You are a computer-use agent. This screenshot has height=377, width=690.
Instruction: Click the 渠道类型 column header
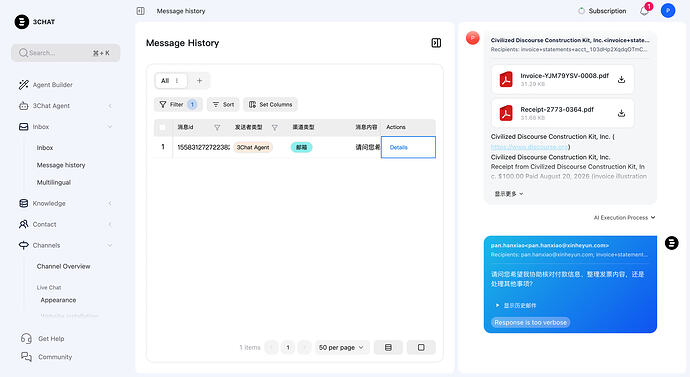[303, 127]
